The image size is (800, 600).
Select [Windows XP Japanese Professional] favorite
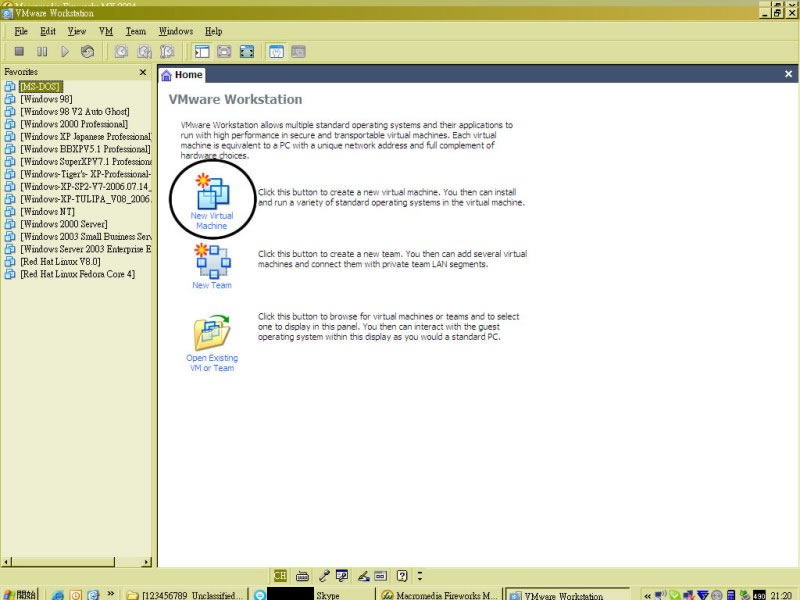point(85,137)
